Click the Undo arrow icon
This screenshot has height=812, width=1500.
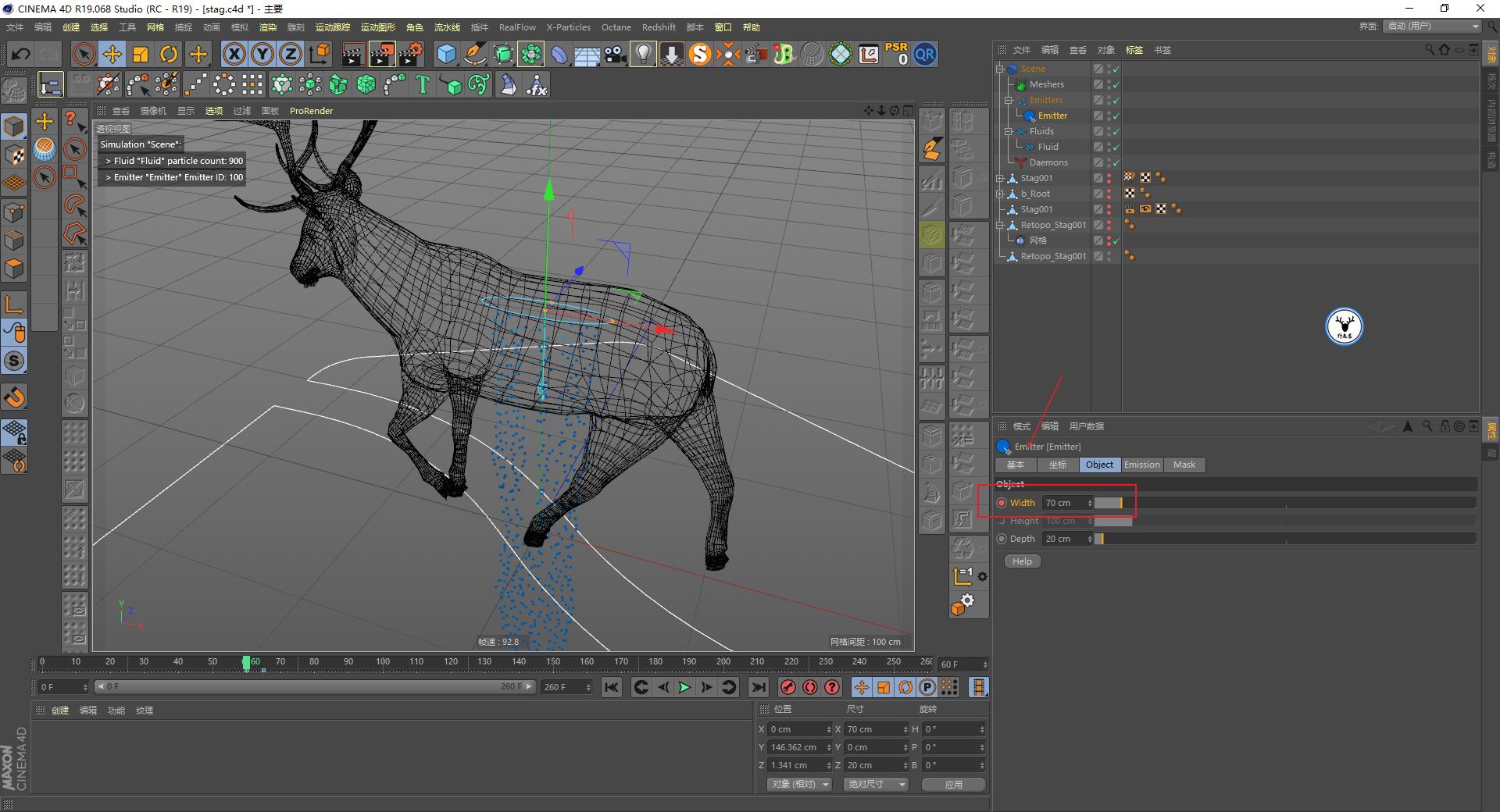pyautogui.click(x=21, y=54)
